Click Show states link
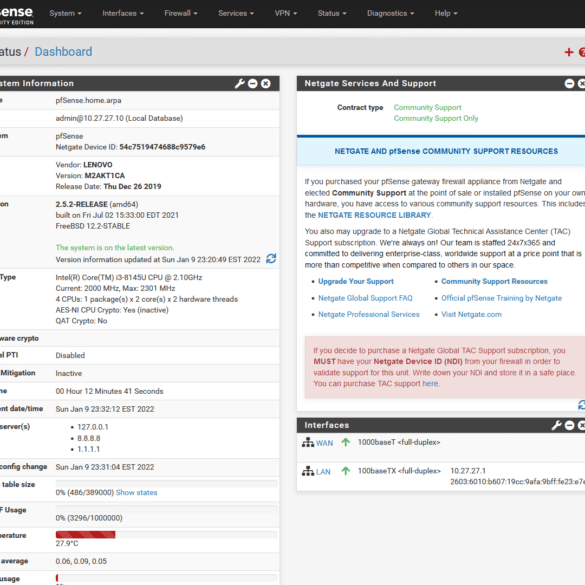The image size is (585, 585). click(x=137, y=492)
